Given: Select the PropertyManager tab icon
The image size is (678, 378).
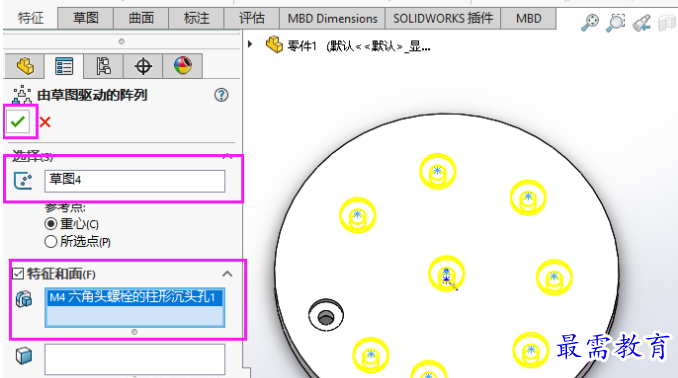Looking at the screenshot, I should click(64, 66).
